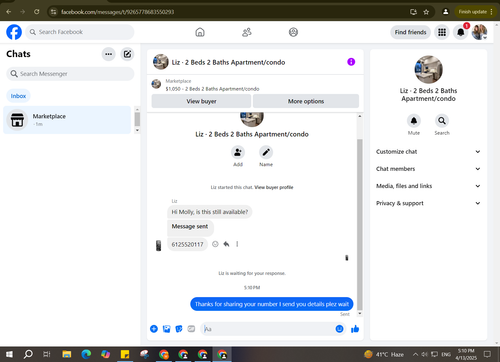The image size is (500, 362).
Task: Open the notifications bell
Action: coord(461,32)
